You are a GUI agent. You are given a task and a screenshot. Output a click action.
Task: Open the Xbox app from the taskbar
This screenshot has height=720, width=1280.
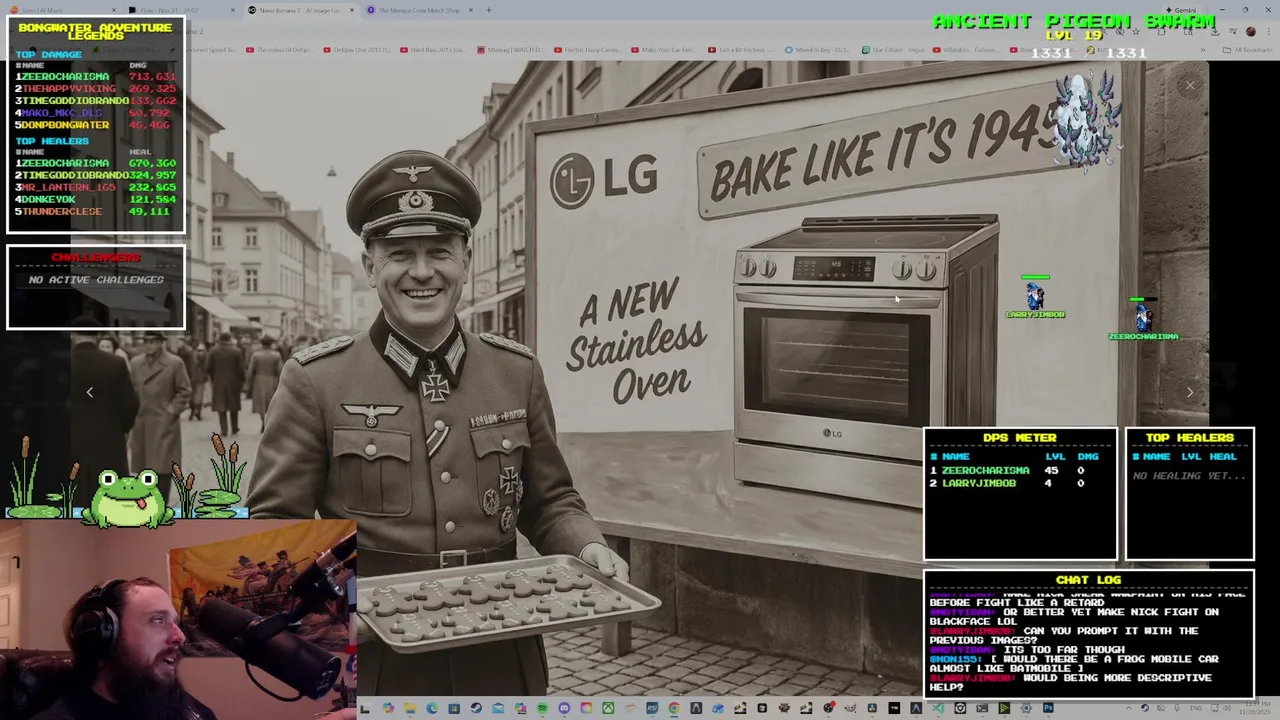[608, 708]
